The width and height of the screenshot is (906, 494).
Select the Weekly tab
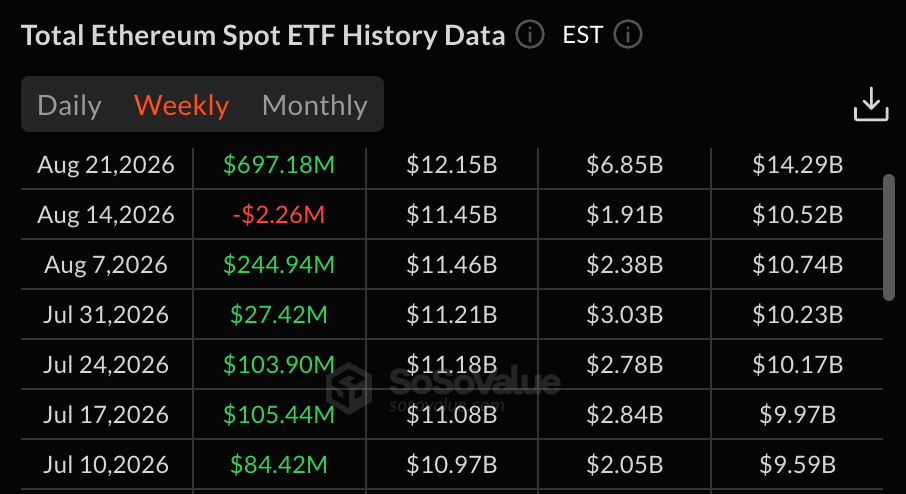coord(181,105)
